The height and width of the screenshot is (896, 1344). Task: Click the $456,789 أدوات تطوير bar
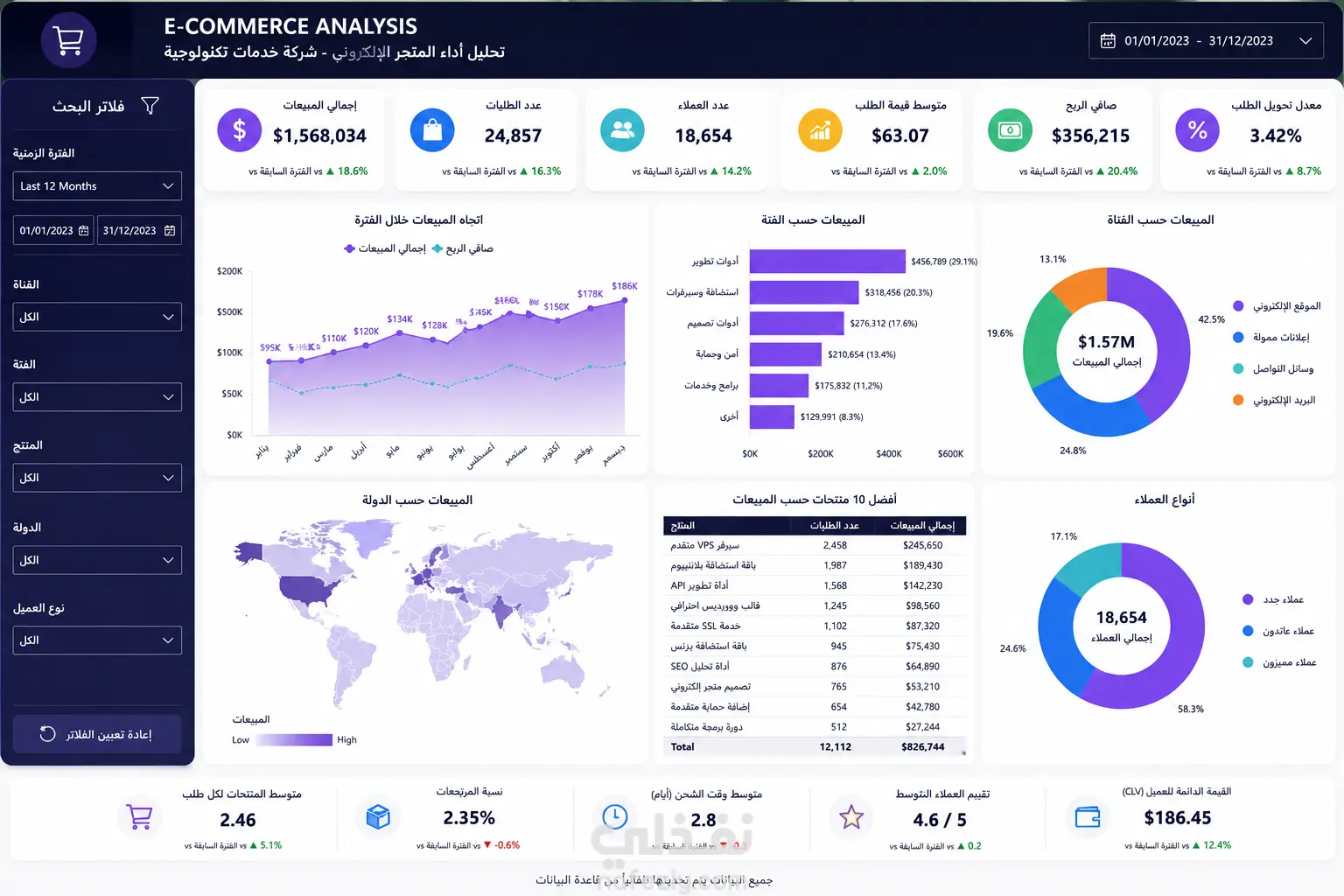(827, 262)
